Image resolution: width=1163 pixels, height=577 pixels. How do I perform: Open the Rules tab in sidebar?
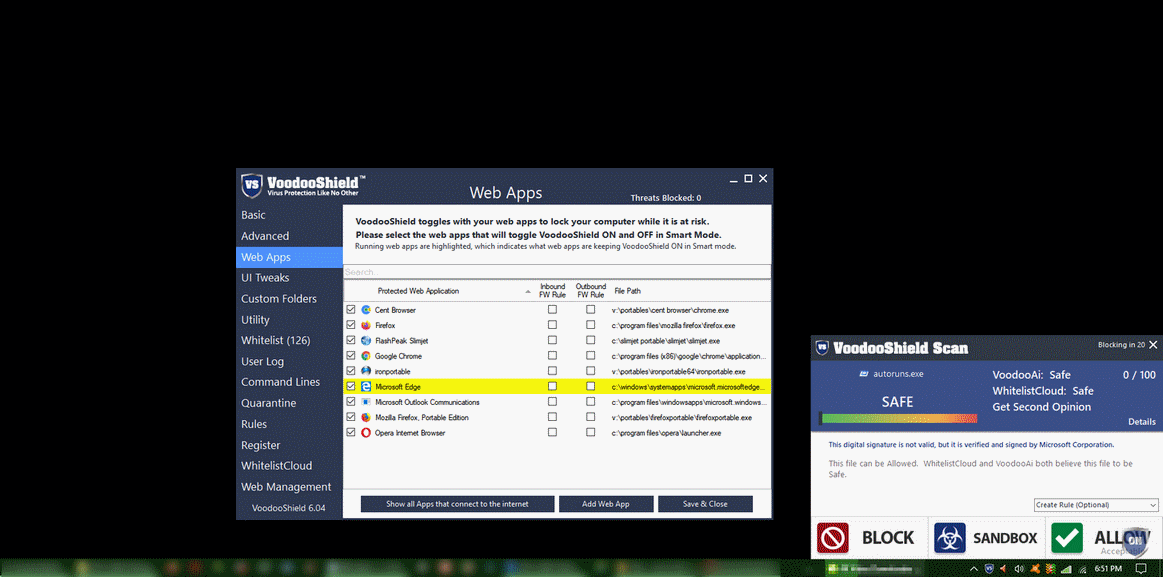pos(254,424)
